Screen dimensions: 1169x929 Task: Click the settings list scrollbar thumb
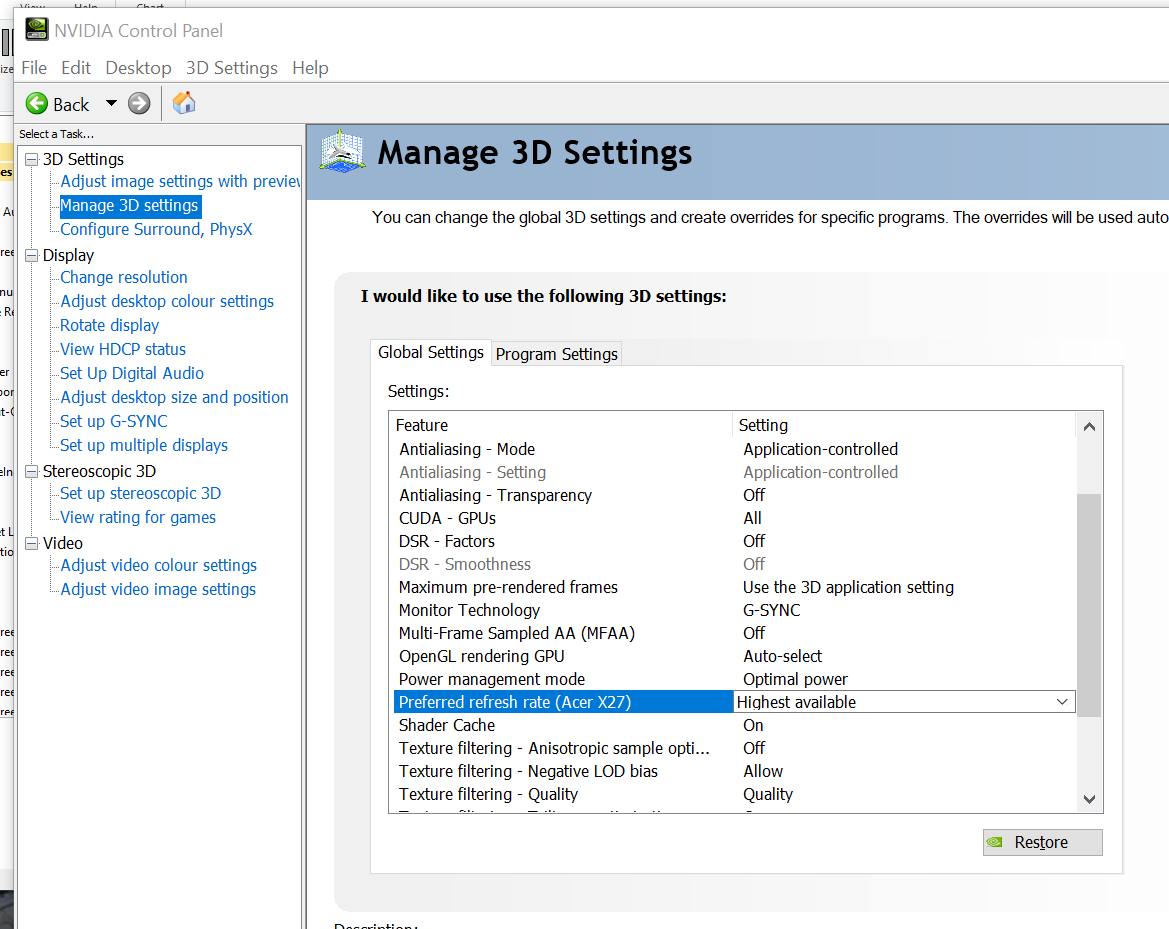click(1089, 605)
